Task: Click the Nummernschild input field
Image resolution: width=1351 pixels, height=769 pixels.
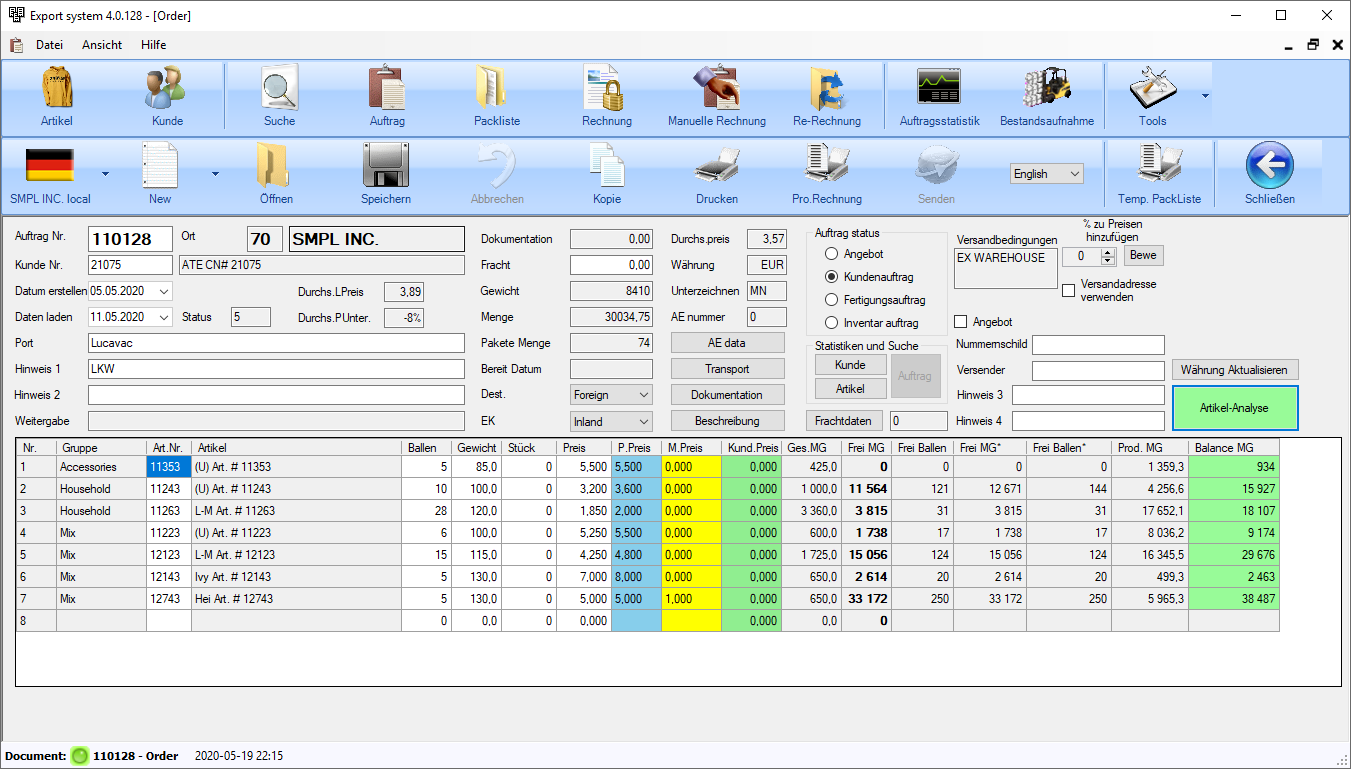Action: coord(1098,345)
